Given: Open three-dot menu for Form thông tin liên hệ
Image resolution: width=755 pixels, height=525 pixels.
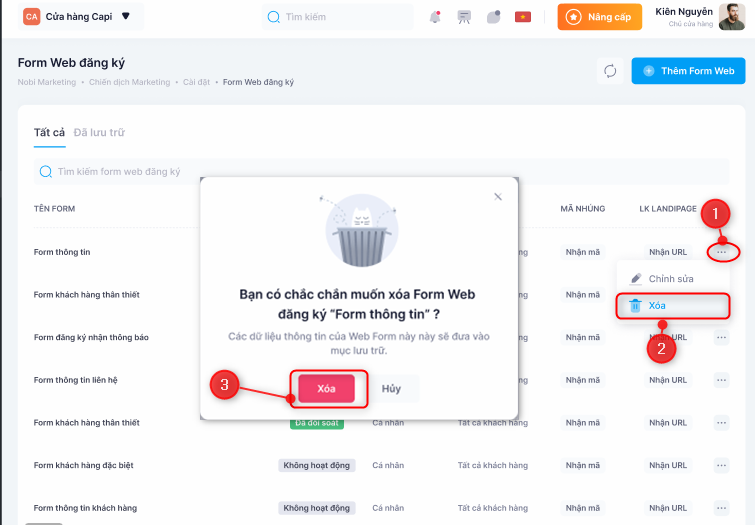Looking at the screenshot, I should coord(722,380).
